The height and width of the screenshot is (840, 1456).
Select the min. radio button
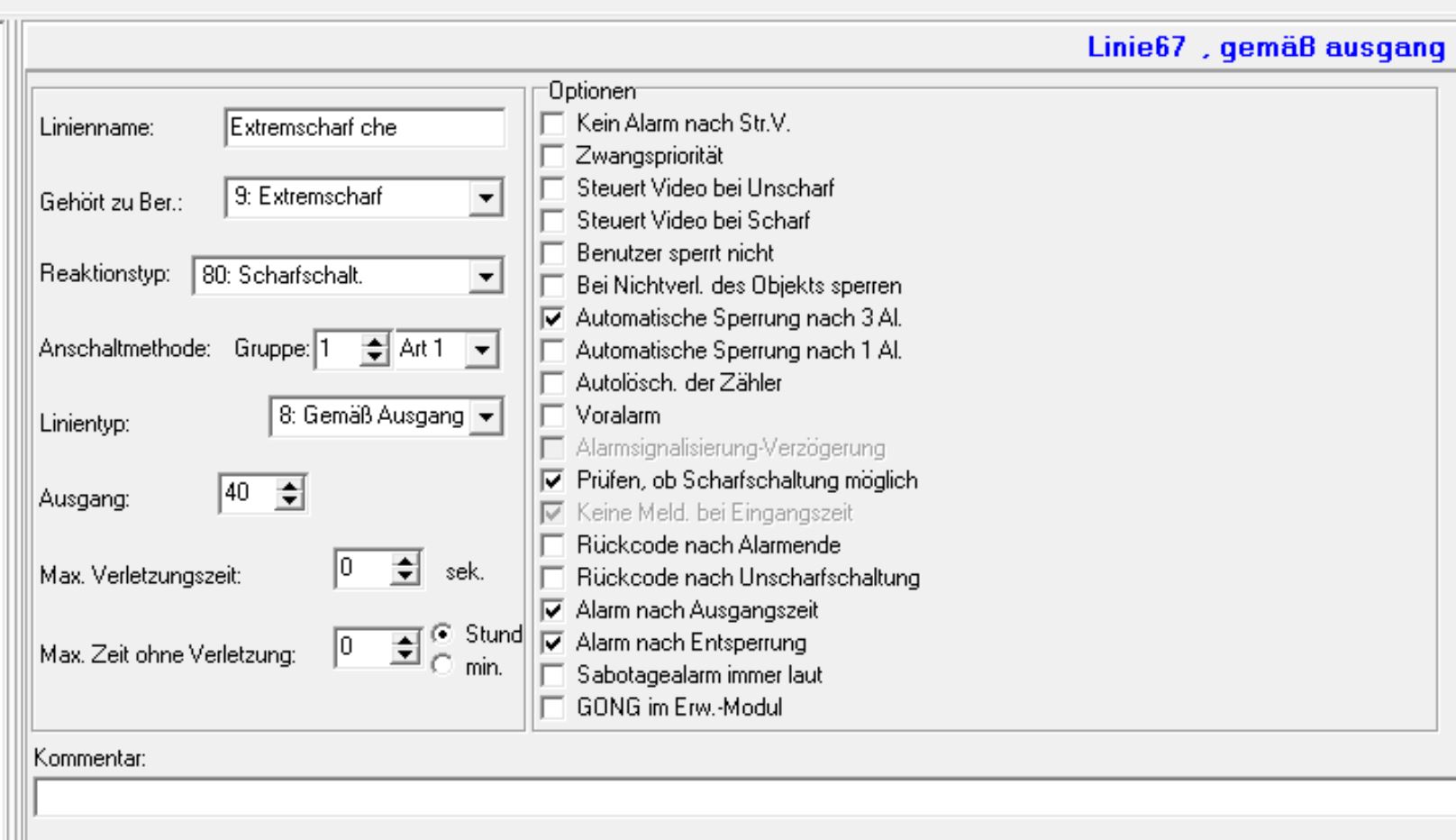(x=441, y=667)
